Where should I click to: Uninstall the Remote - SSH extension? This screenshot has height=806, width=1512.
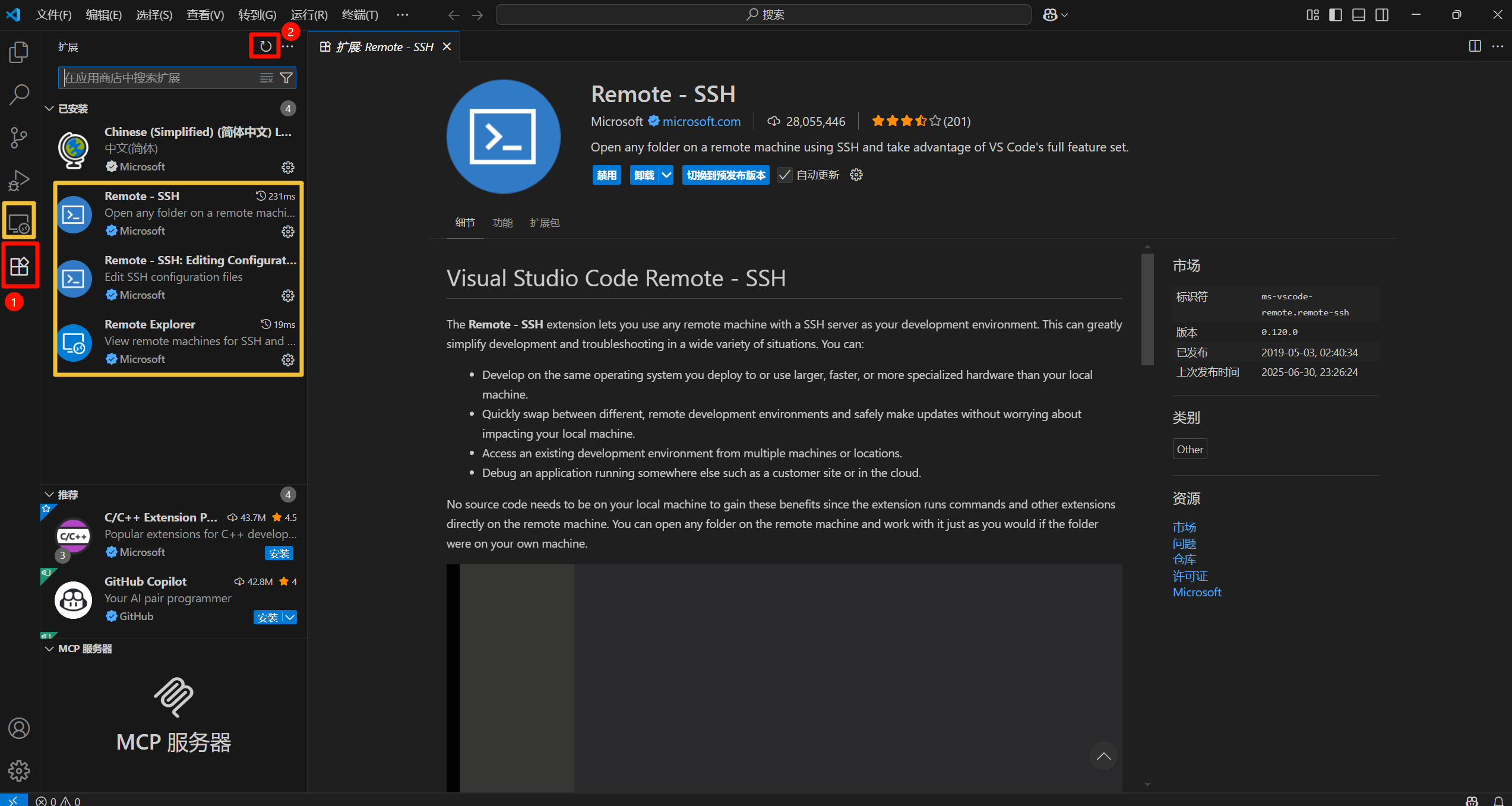coord(644,175)
